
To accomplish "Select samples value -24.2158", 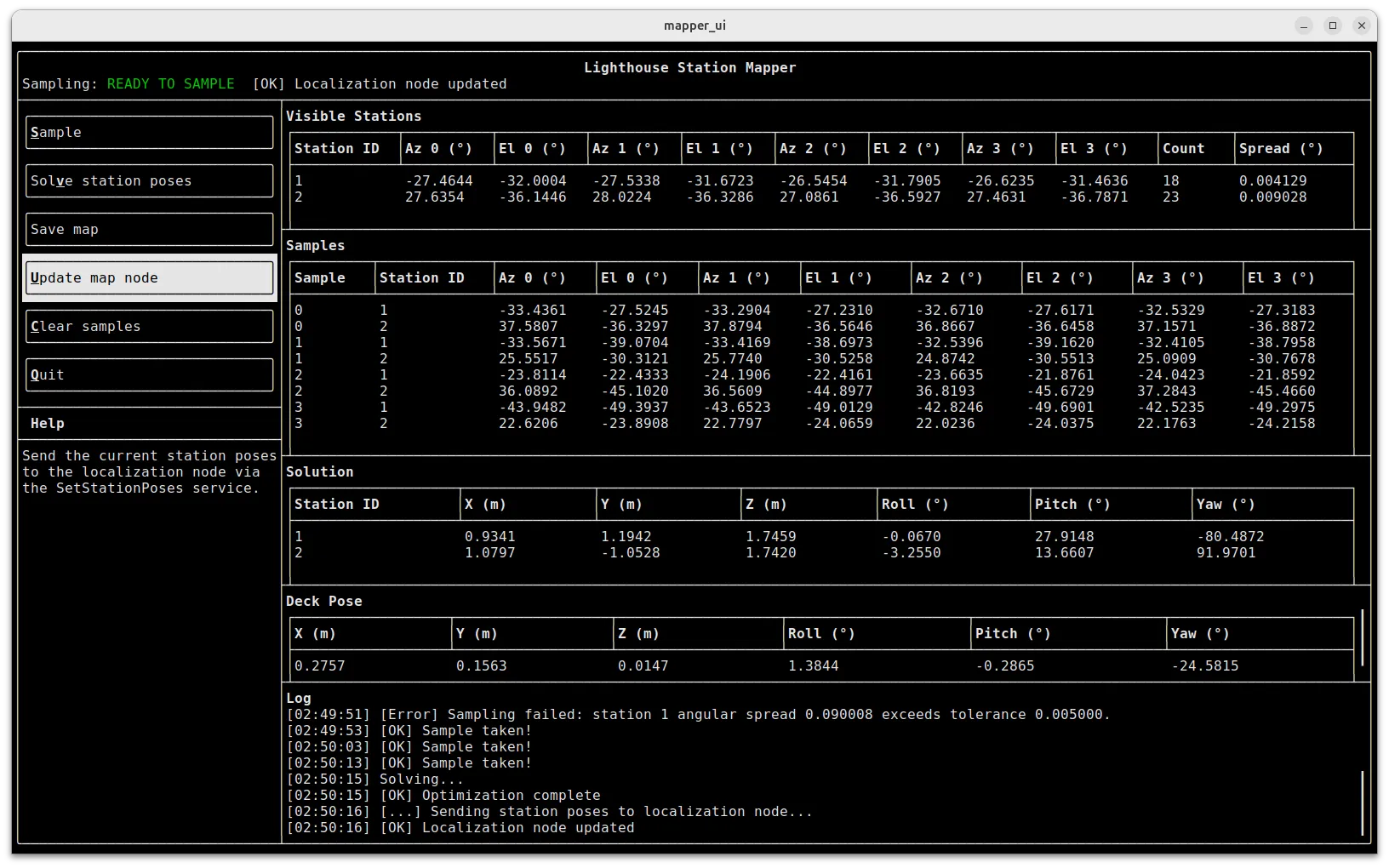I will tap(1282, 424).
